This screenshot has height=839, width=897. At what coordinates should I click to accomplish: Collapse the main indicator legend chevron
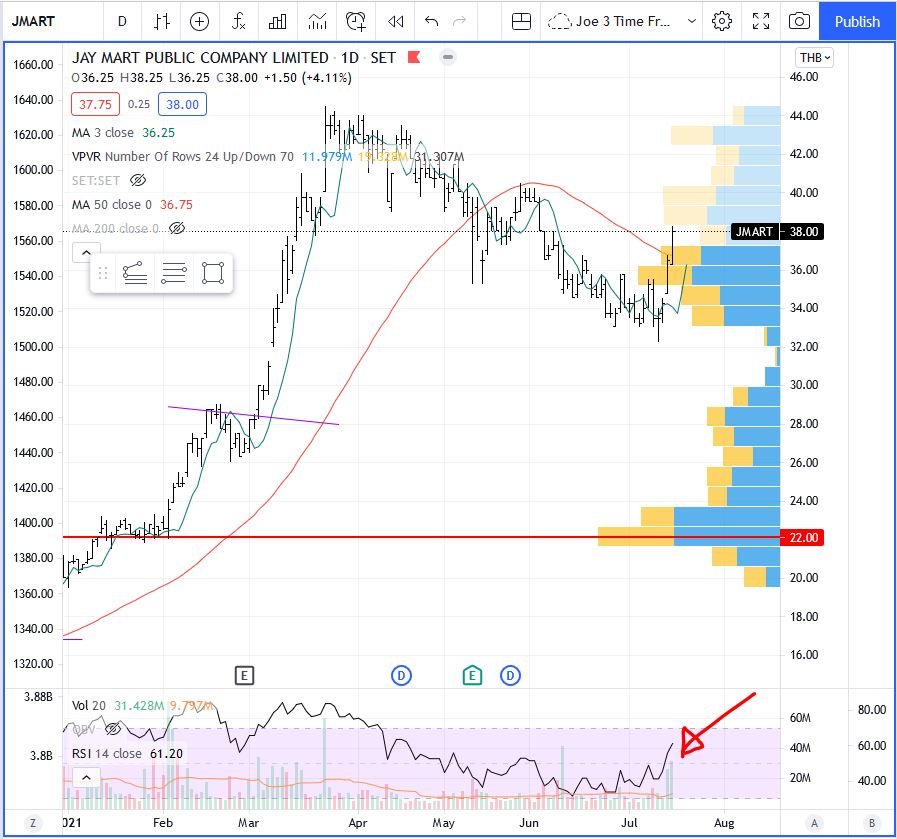pyautogui.click(x=86, y=252)
